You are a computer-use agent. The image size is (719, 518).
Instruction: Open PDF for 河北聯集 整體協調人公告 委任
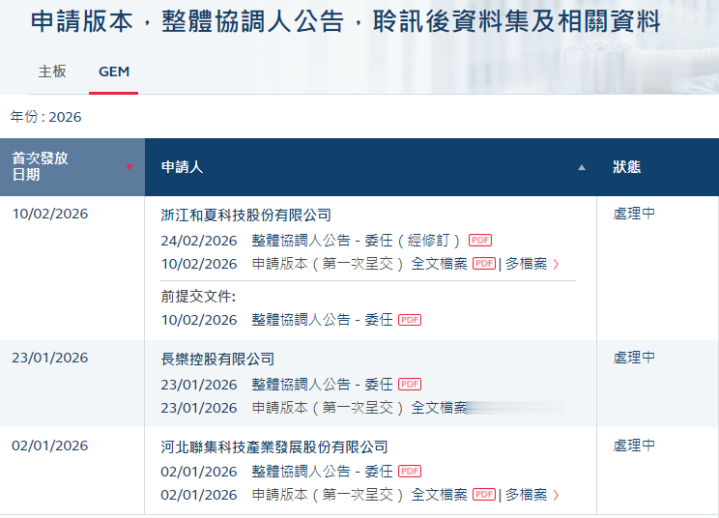point(409,471)
